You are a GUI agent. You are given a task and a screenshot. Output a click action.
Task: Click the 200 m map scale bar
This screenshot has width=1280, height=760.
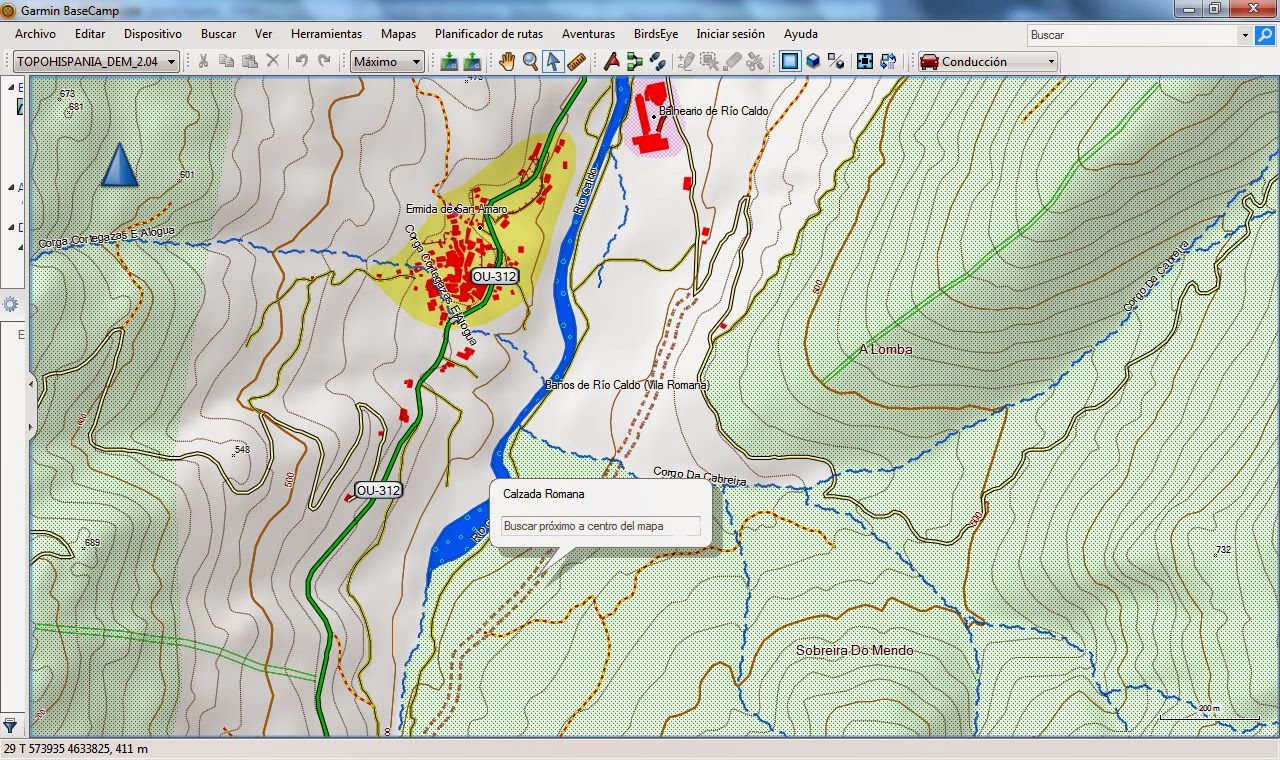click(1209, 712)
